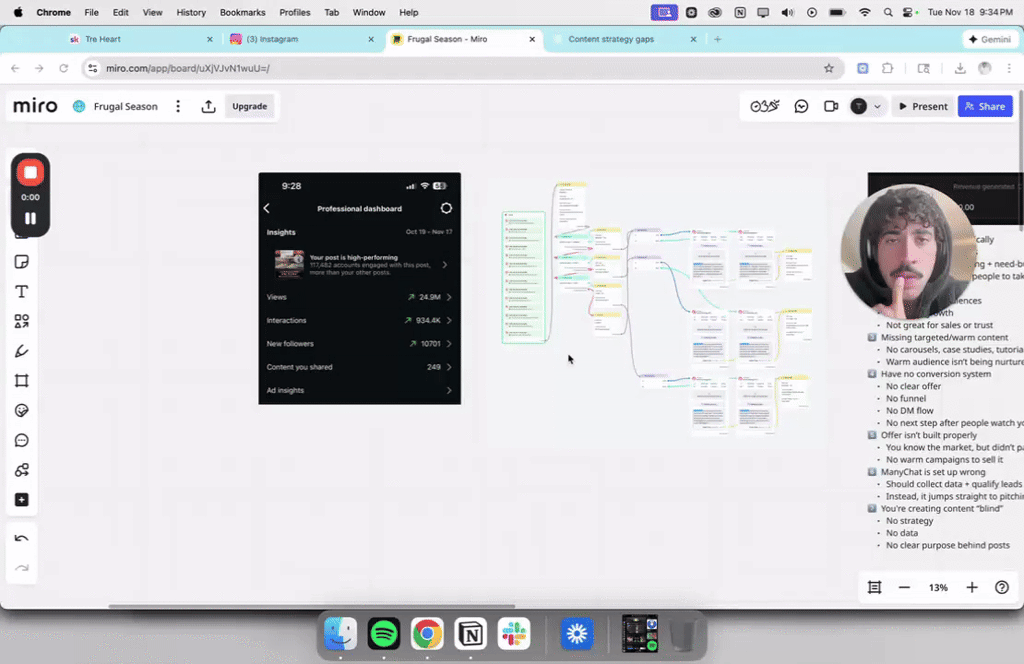Open the templates and integrations tool

click(22, 470)
